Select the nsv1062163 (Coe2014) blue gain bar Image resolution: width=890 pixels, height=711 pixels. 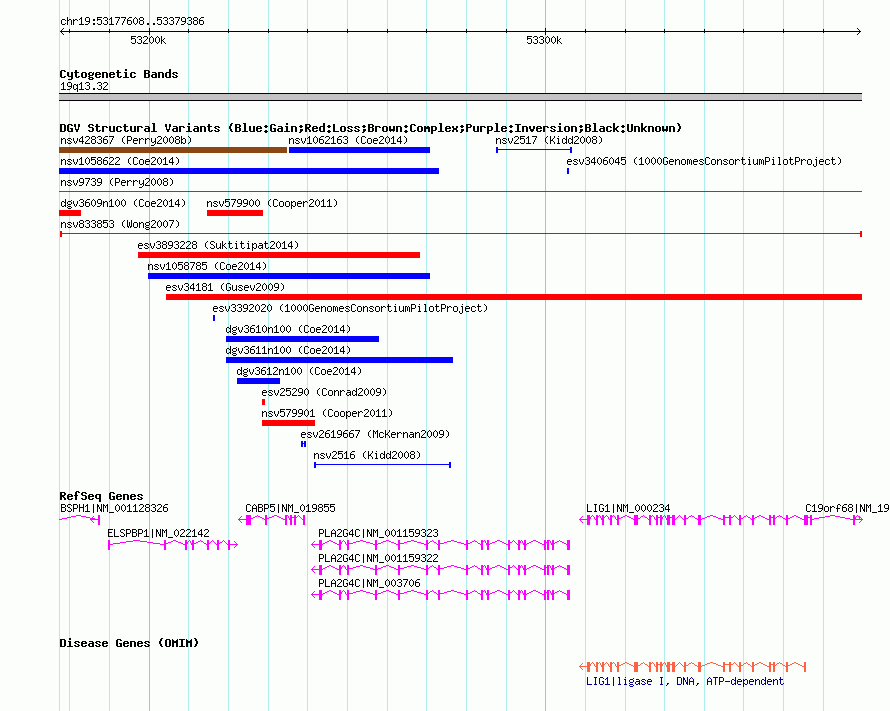pyautogui.click(x=359, y=150)
